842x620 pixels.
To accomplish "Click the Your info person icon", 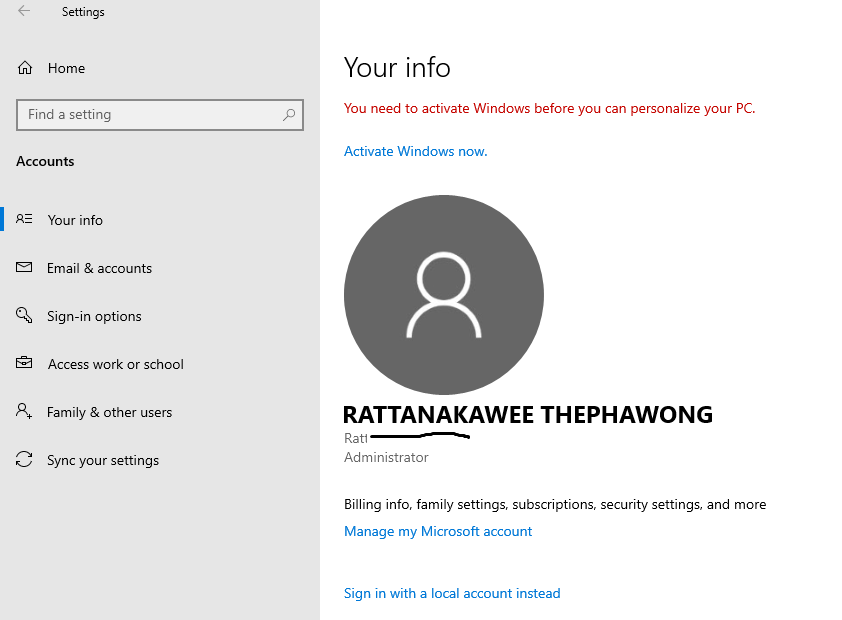I will [24, 219].
